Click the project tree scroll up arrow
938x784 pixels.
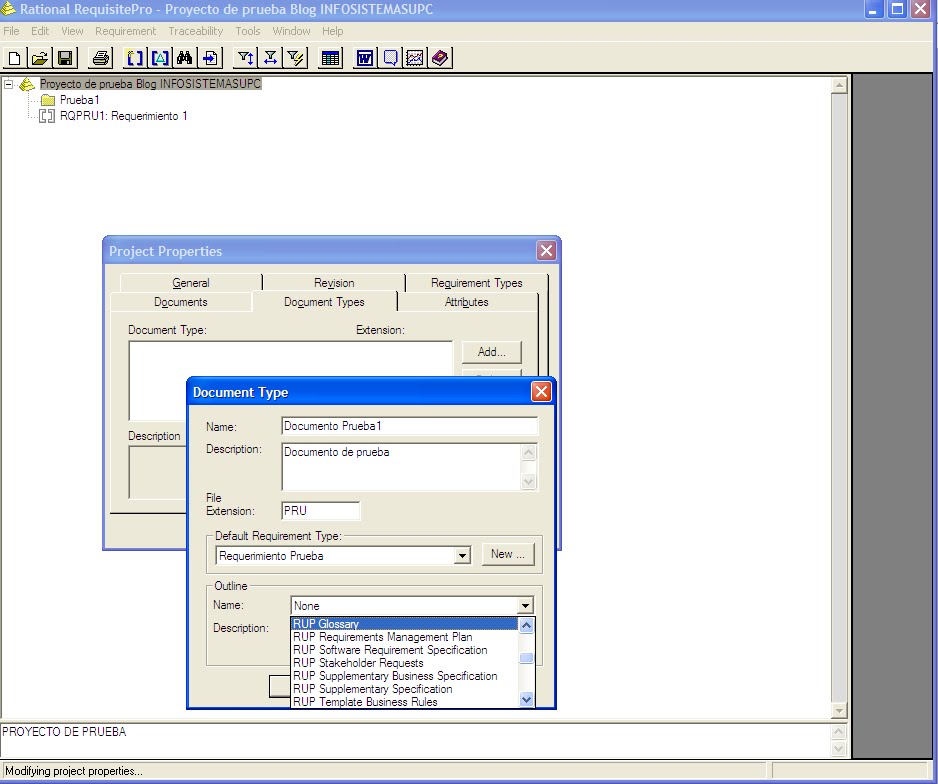[839, 86]
